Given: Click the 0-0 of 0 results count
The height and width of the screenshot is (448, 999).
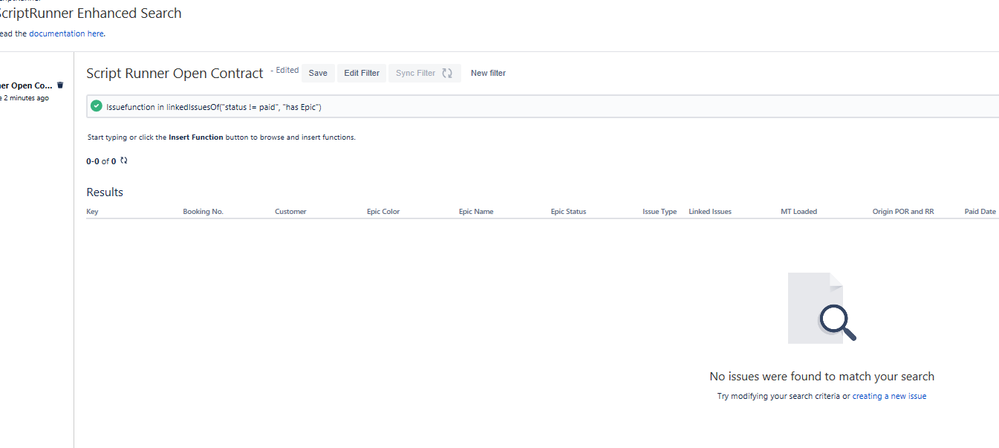Looking at the screenshot, I should [101, 161].
